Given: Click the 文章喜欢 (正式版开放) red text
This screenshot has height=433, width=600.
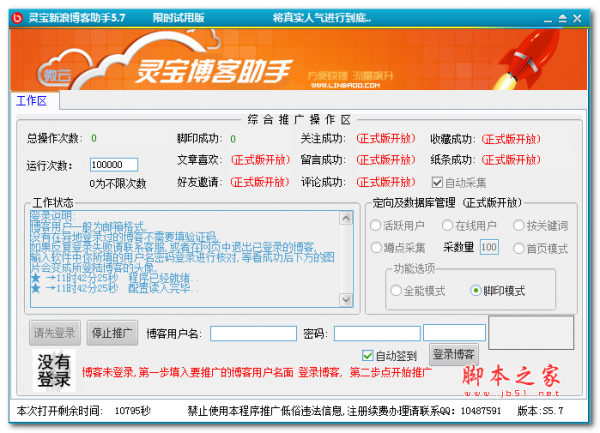Looking at the screenshot, I should pos(261,160).
